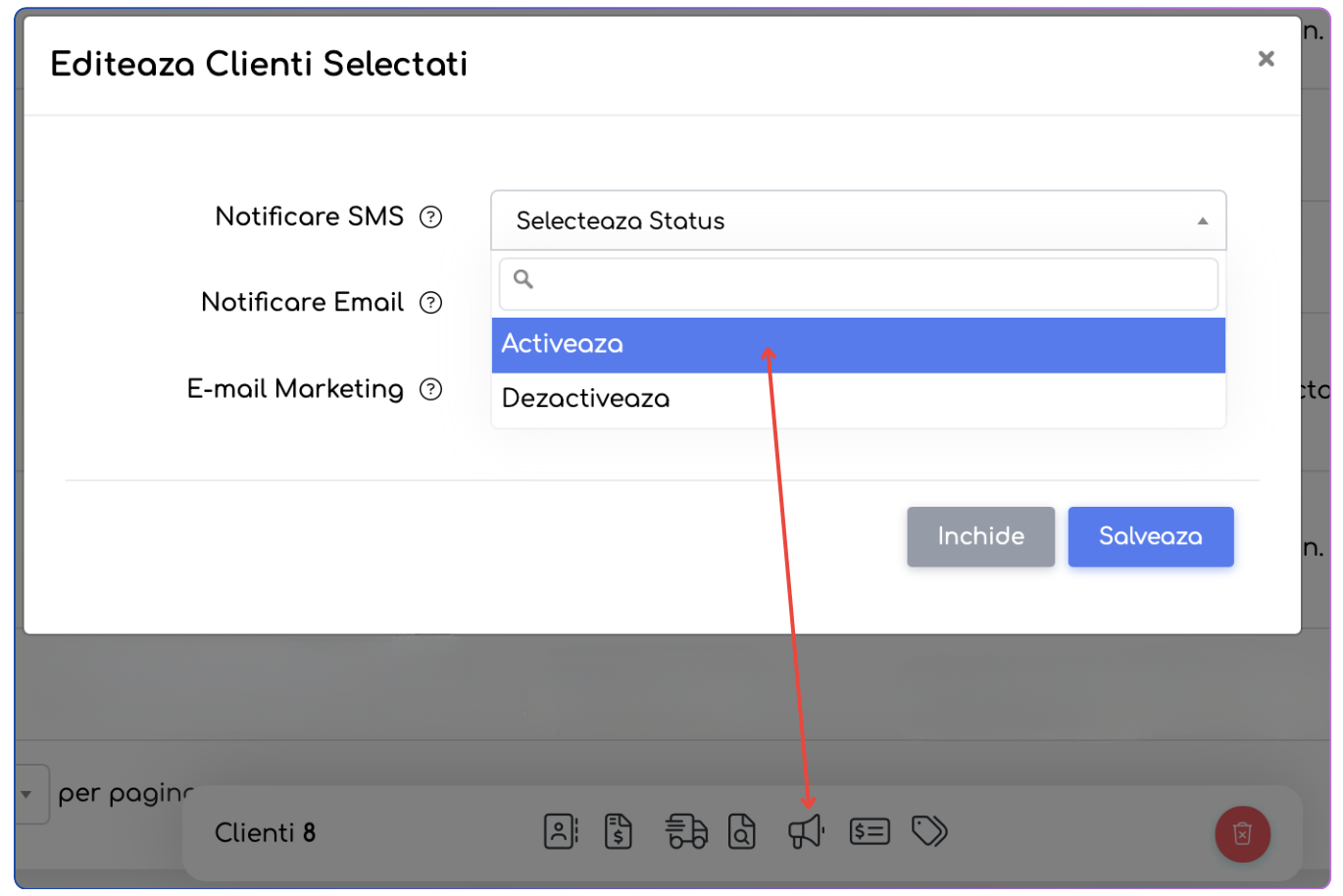The image size is (1343, 896).
Task: Click the Inchide button
Action: point(980,536)
